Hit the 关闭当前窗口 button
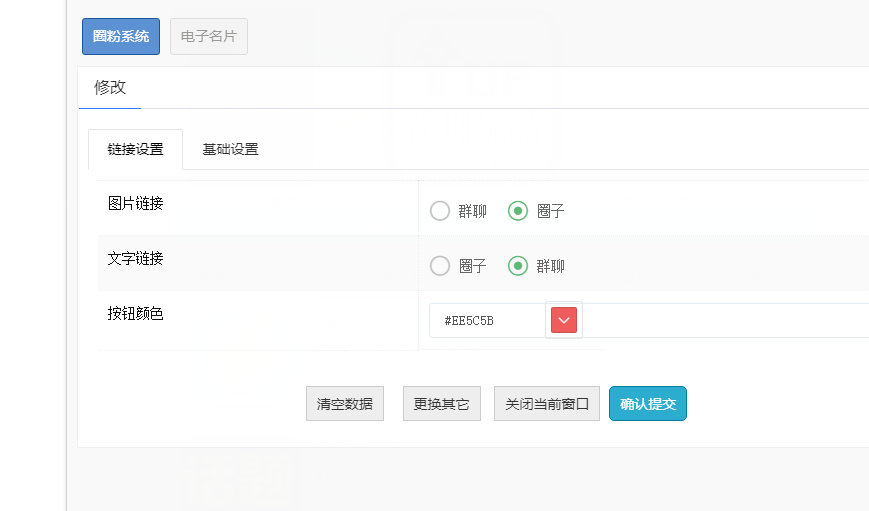Image resolution: width=869 pixels, height=511 pixels. [547, 404]
